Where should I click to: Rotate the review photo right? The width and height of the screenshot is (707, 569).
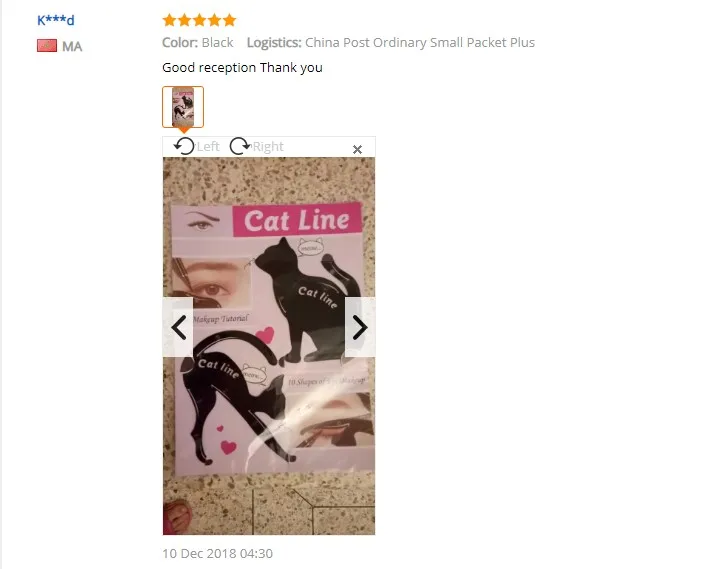click(239, 146)
